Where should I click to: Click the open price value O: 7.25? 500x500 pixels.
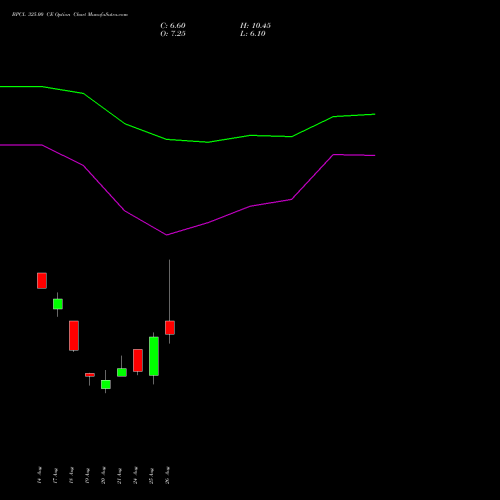point(173,34)
